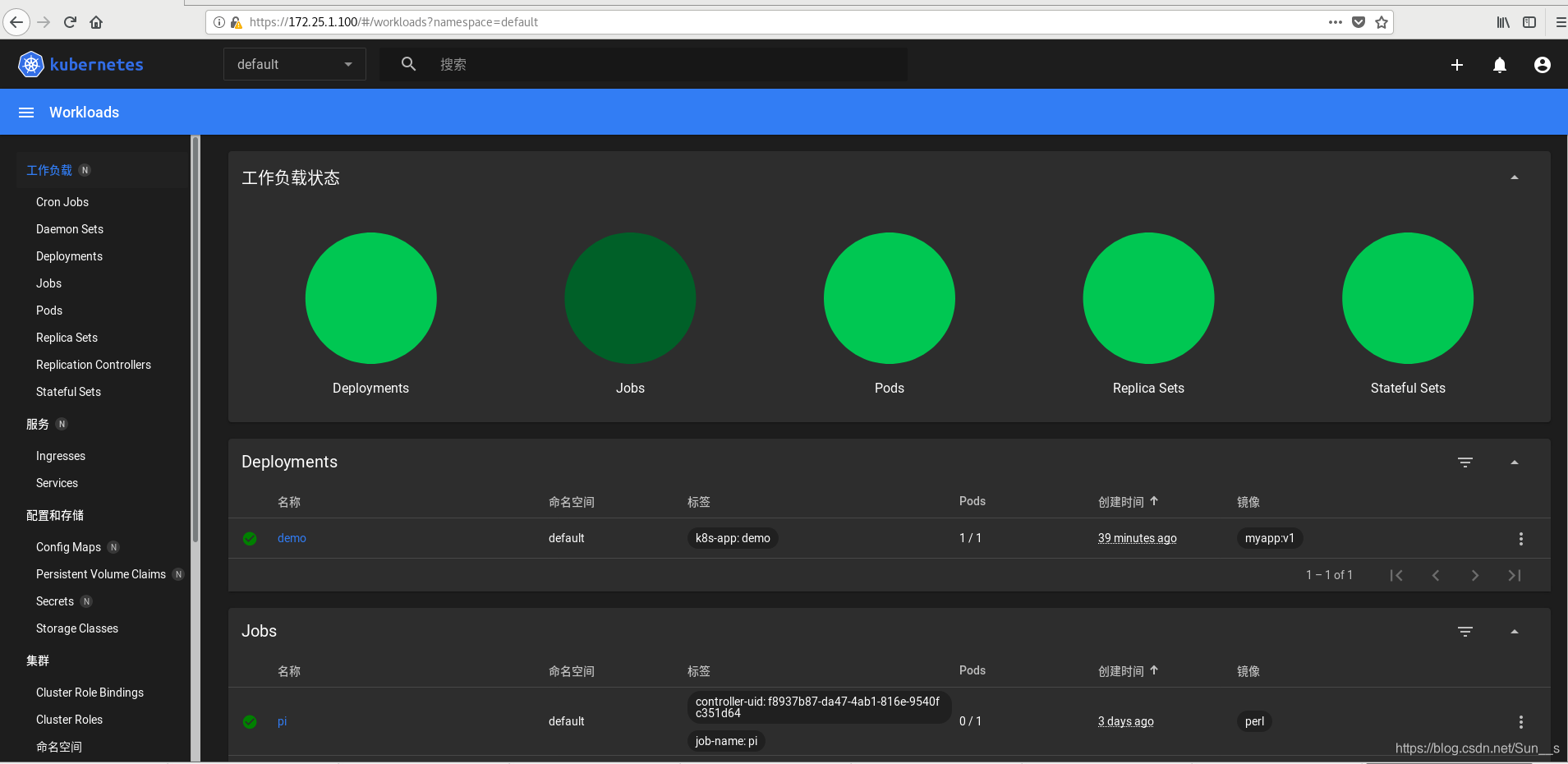Open Daemon Sets in sidebar
This screenshot has width=1568, height=764.
(70, 229)
